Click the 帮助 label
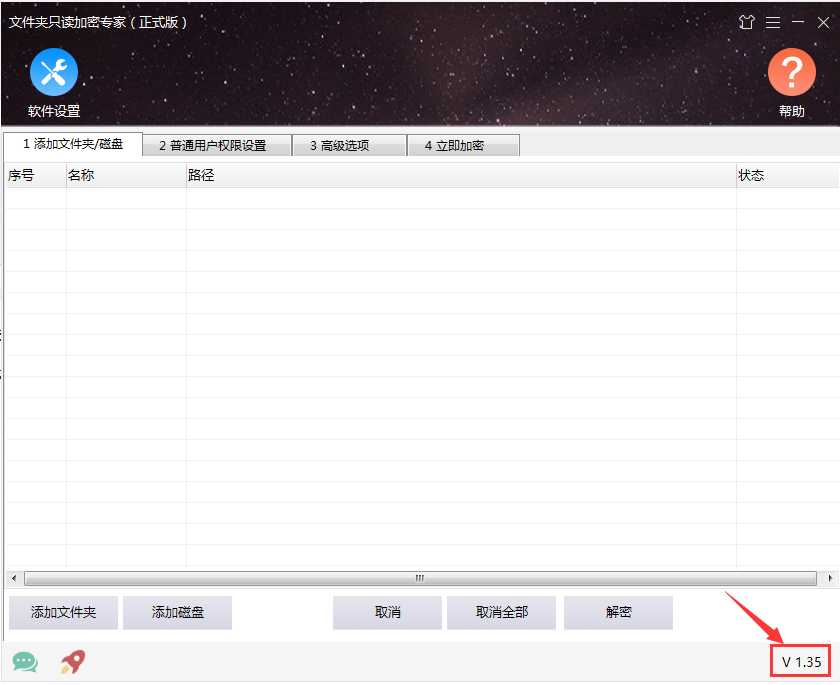The image size is (840, 685). coord(791,111)
